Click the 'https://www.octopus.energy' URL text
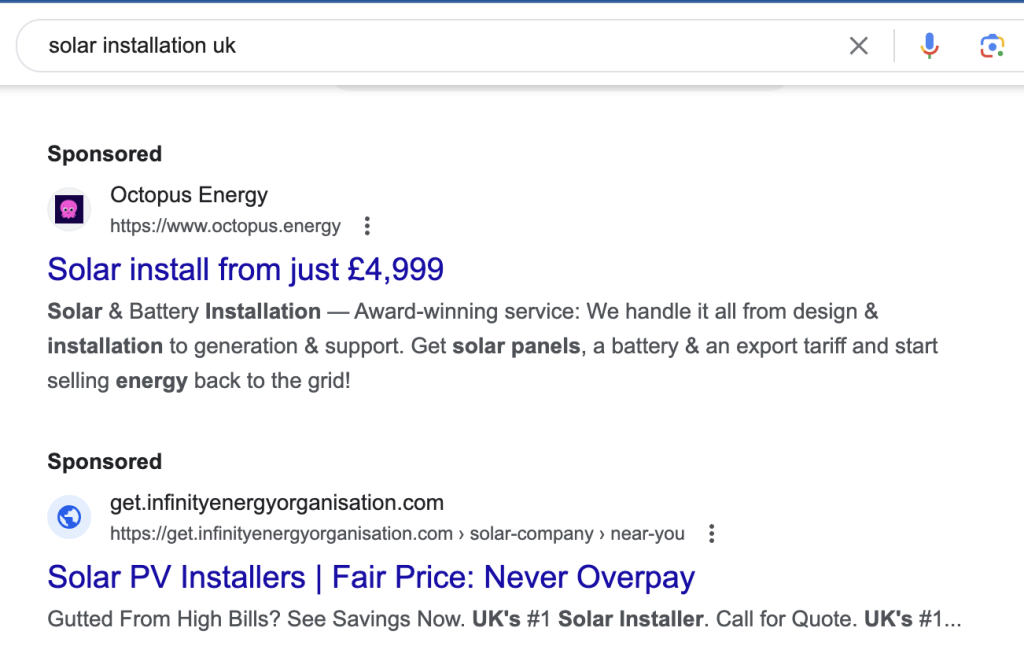The image size is (1024, 661). [x=225, y=226]
